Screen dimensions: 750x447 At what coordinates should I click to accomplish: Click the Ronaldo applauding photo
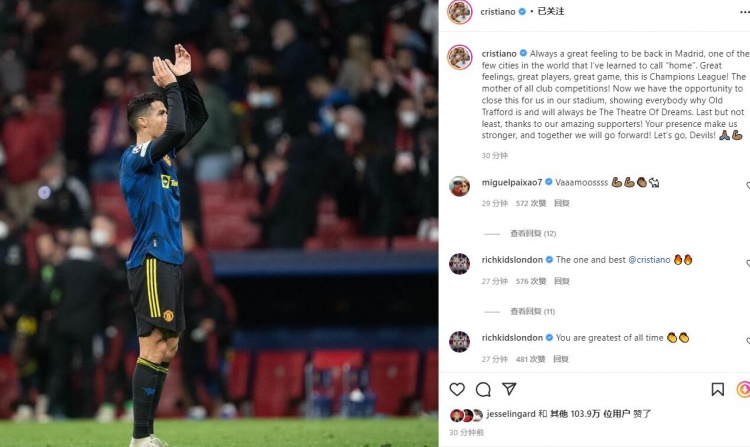[x=219, y=223]
